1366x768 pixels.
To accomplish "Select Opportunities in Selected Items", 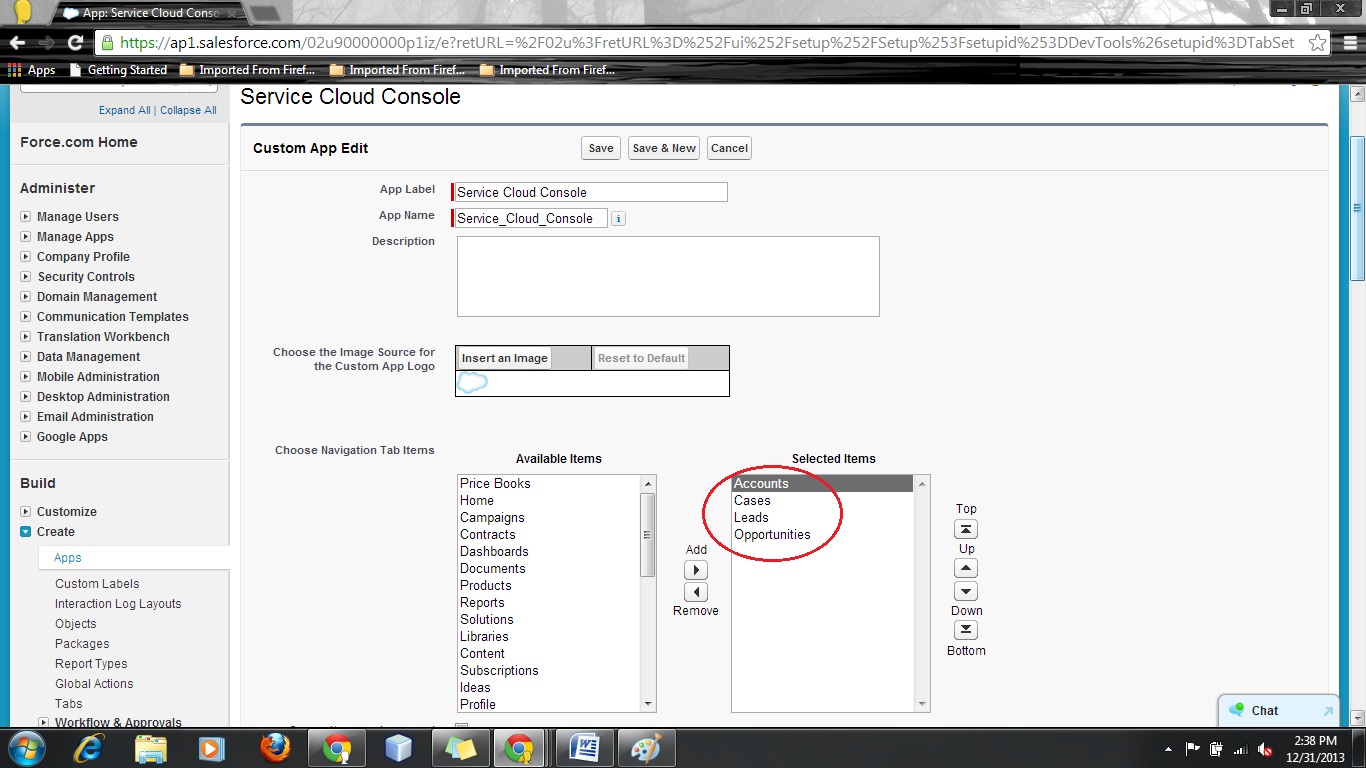I will tap(822, 535).
